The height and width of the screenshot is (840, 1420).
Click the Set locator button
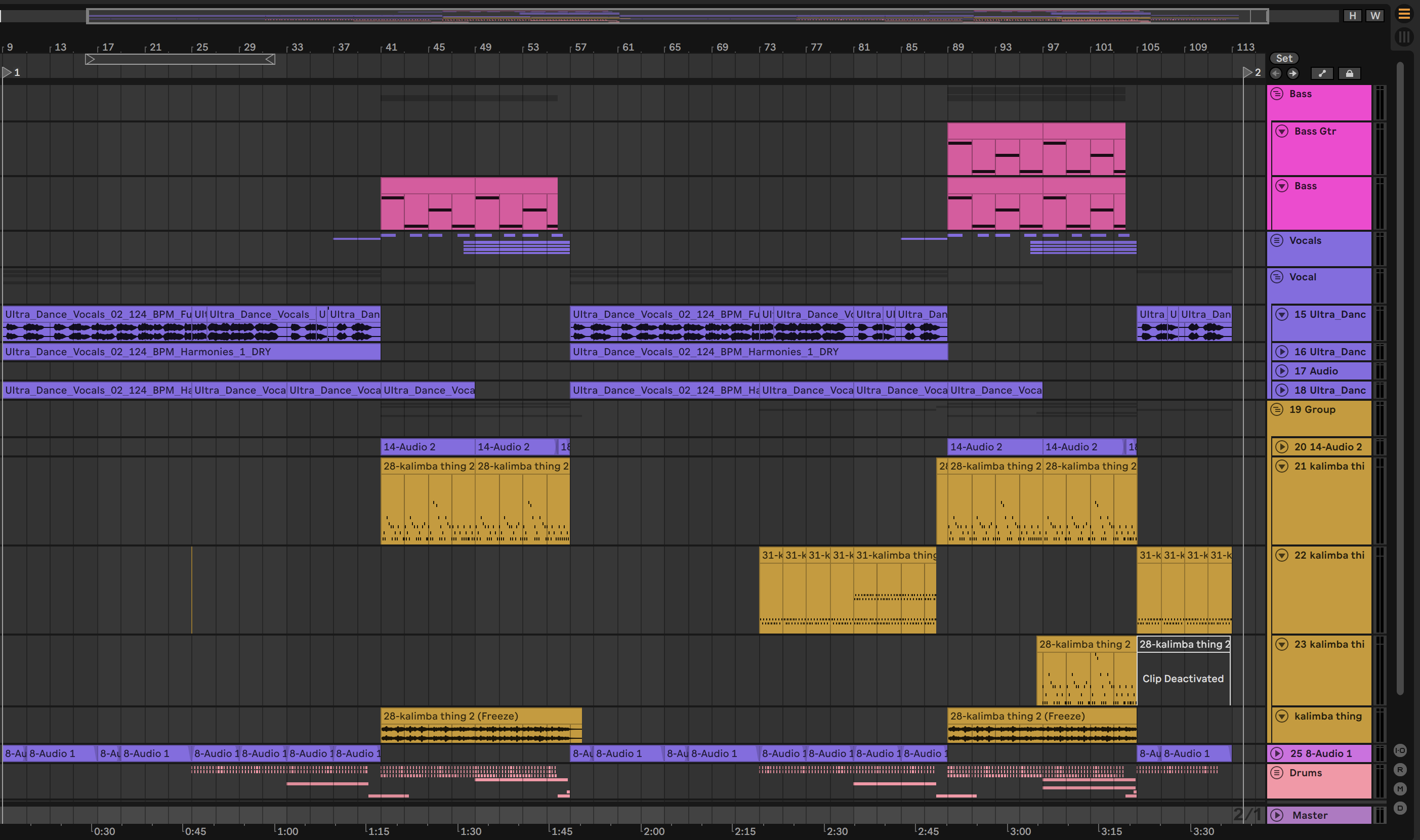pos(1284,58)
